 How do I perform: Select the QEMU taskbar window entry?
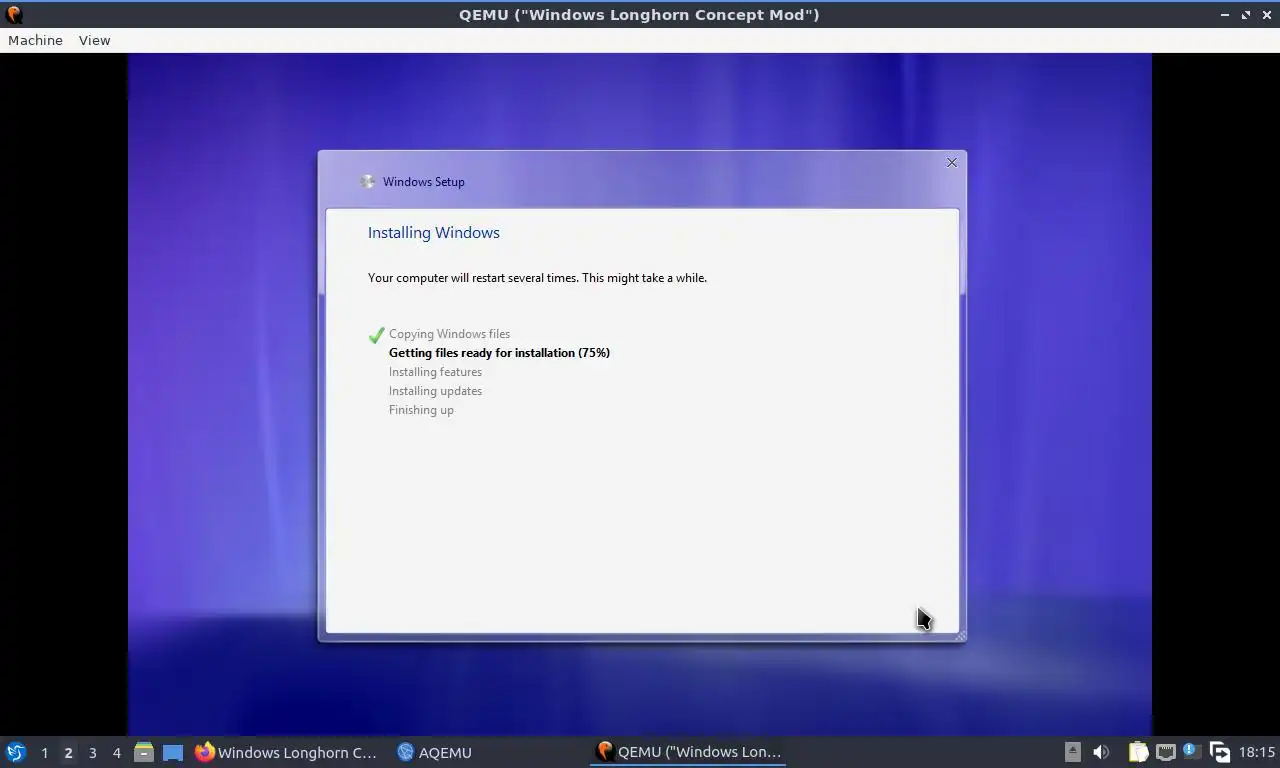[x=688, y=752]
